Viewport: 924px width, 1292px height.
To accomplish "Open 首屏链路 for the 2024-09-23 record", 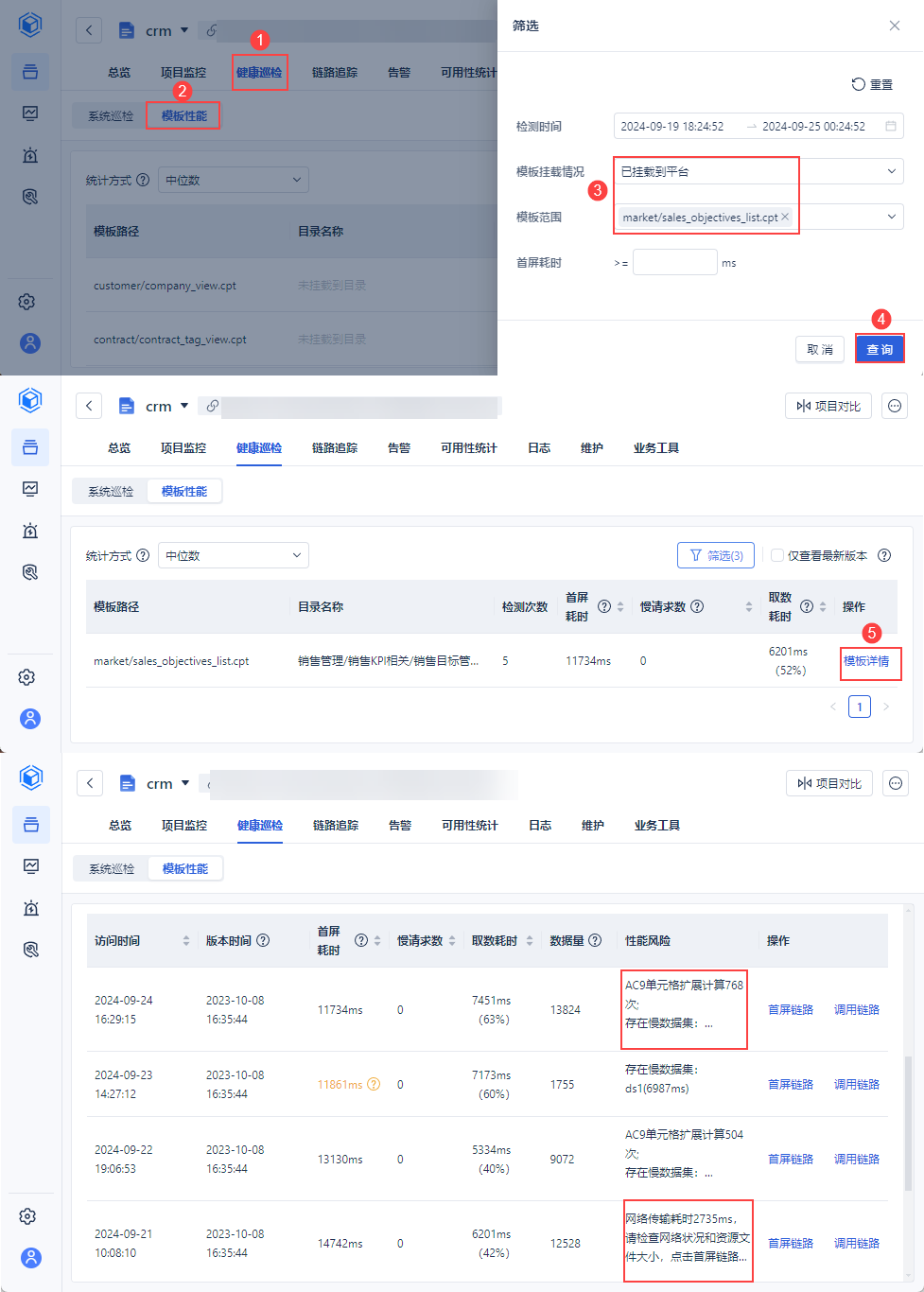I will [x=791, y=1084].
